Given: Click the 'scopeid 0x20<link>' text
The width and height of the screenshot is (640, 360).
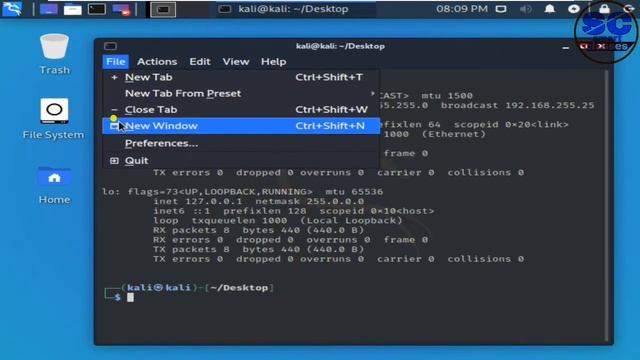Looking at the screenshot, I should (511, 124).
